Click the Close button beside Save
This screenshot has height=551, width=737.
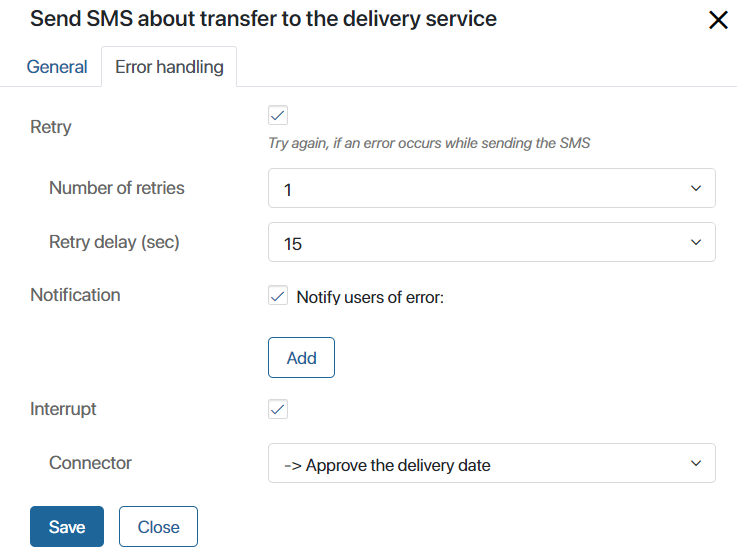[158, 527]
